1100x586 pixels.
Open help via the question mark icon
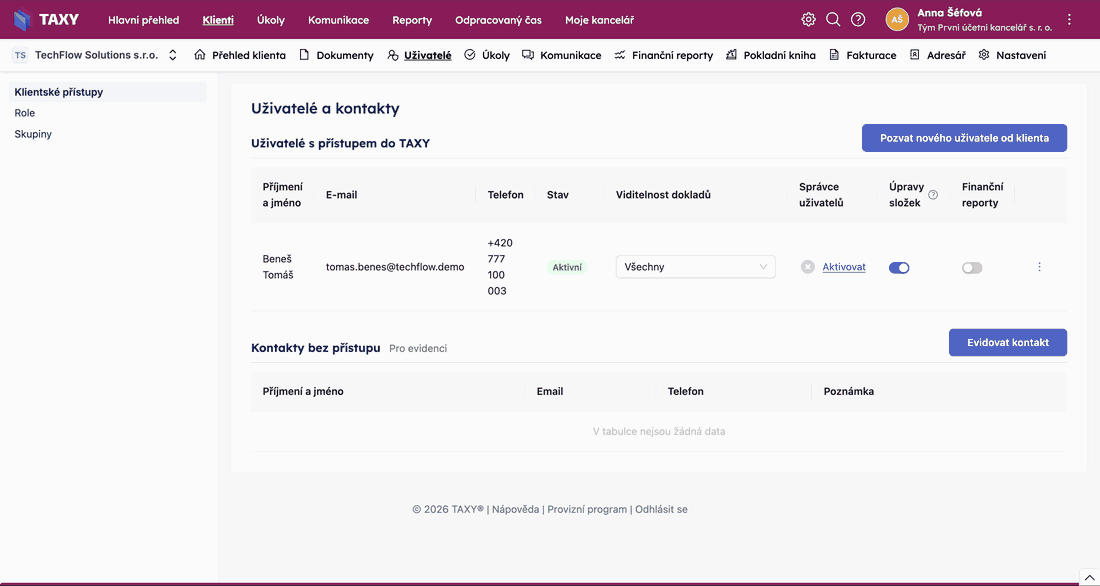tap(857, 20)
